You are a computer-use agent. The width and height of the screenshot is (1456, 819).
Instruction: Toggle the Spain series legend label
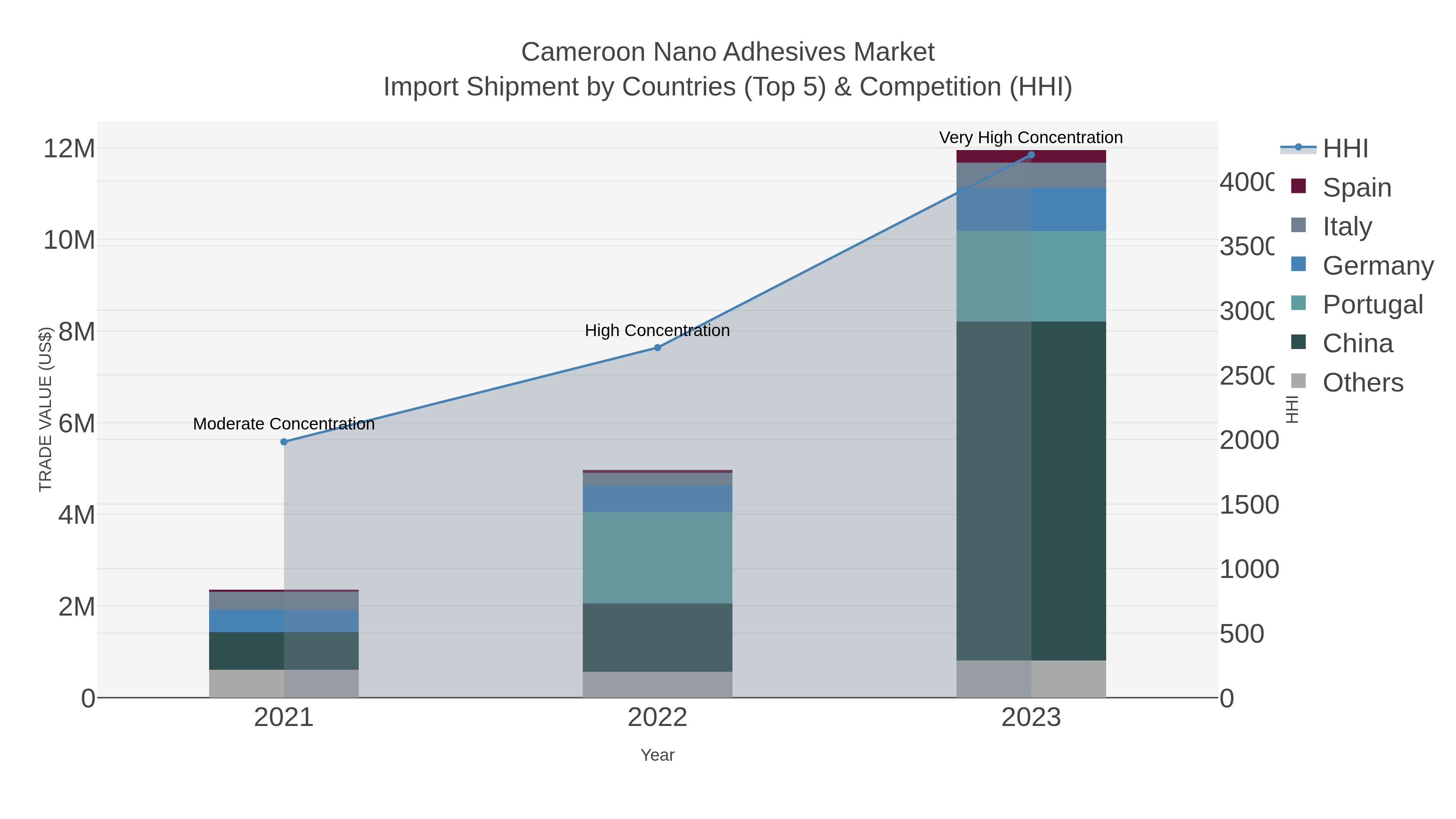[1357, 188]
